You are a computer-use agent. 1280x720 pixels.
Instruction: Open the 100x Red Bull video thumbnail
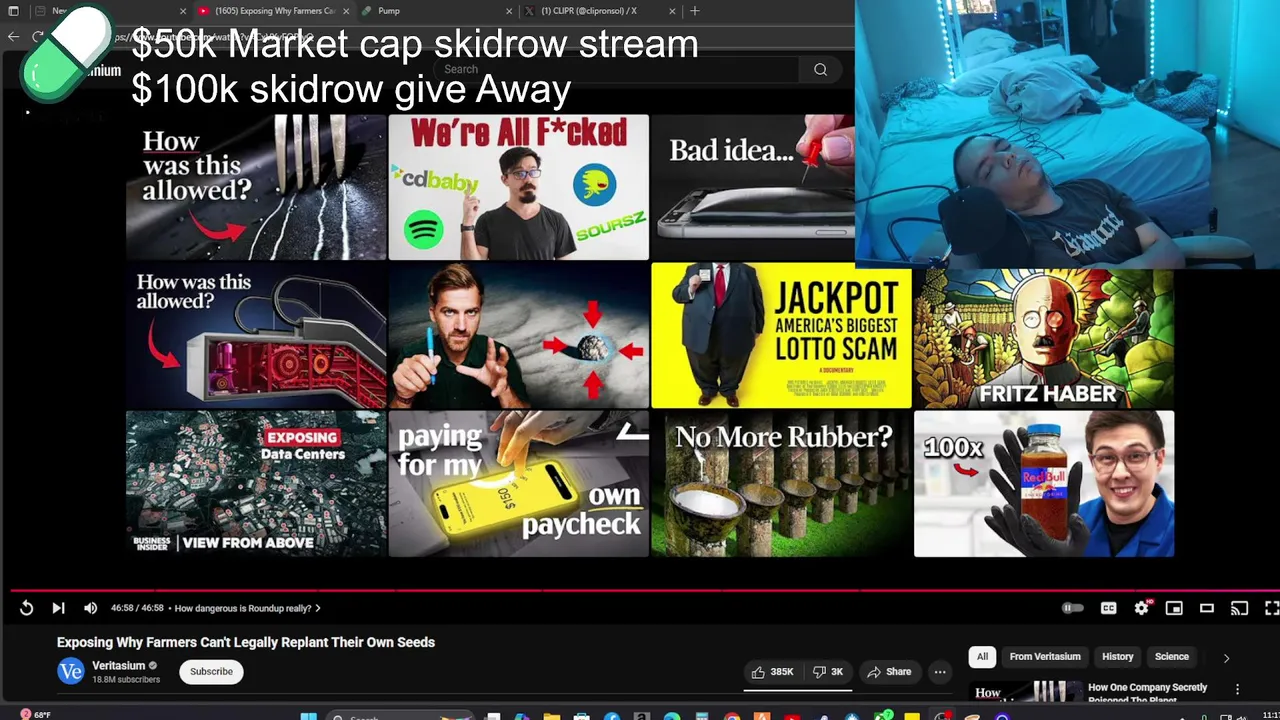(x=1044, y=483)
